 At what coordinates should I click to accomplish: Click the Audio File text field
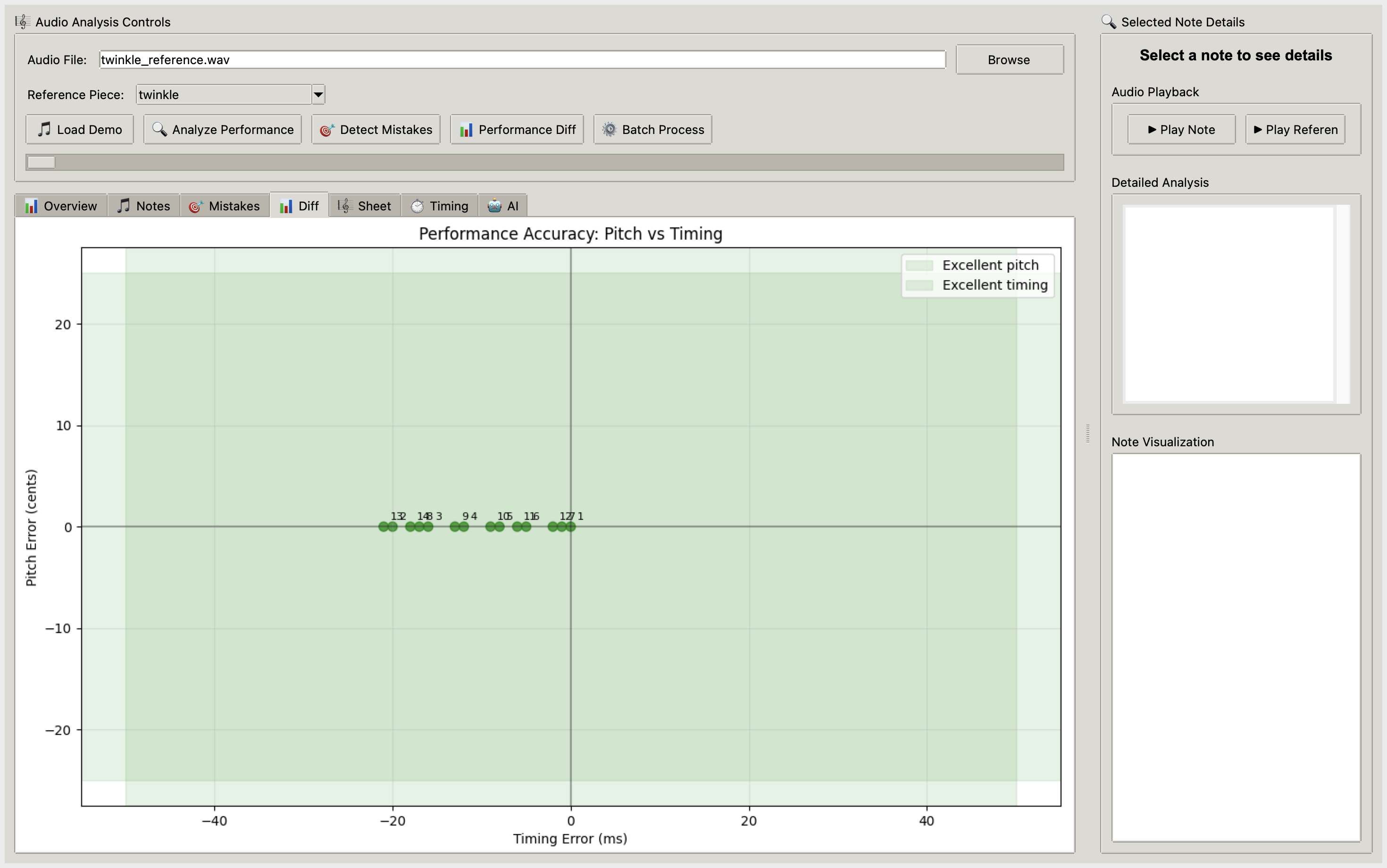[522, 60]
